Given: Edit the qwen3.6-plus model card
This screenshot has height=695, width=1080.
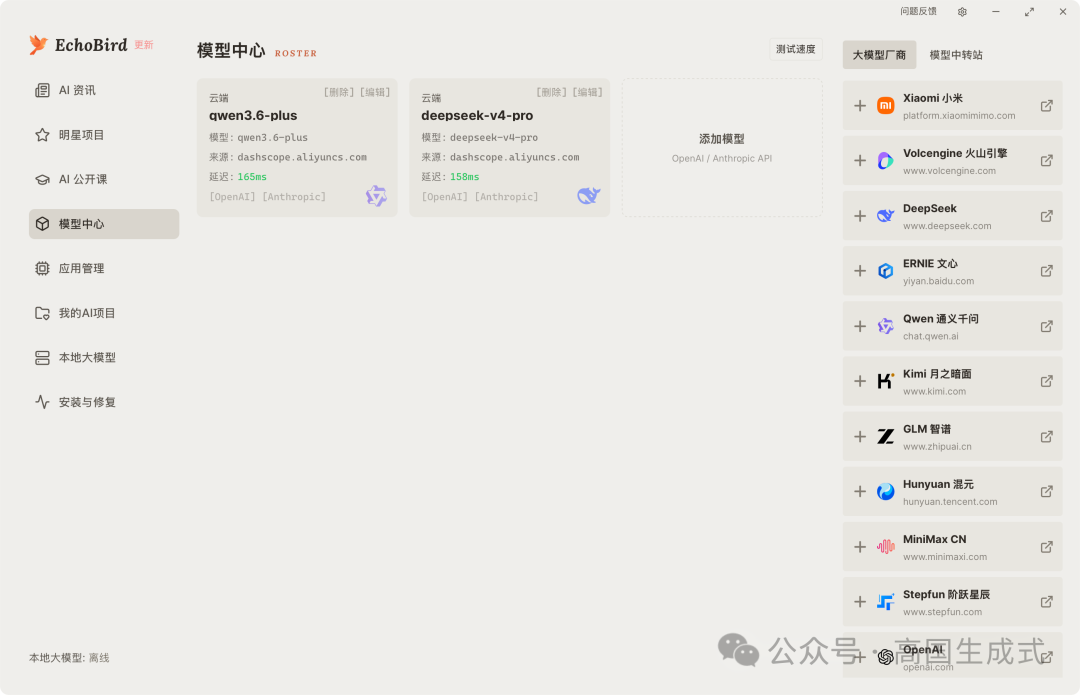Looking at the screenshot, I should (375, 92).
